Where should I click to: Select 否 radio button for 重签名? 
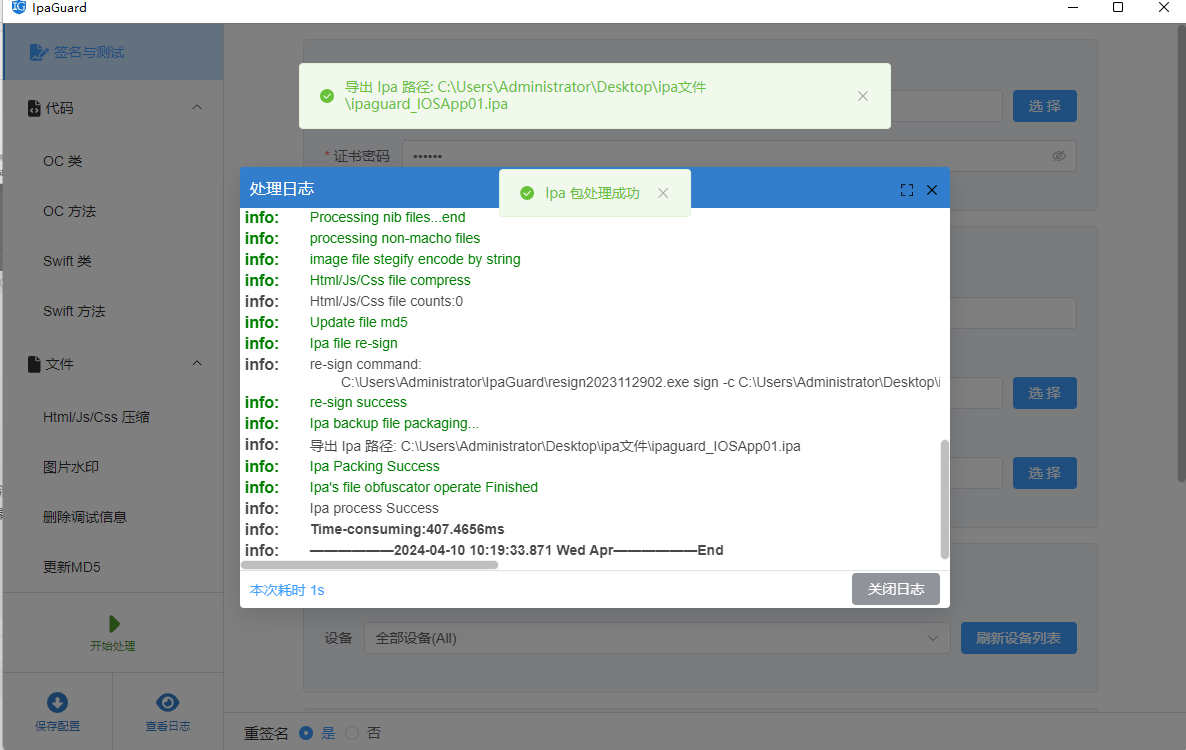(352, 733)
